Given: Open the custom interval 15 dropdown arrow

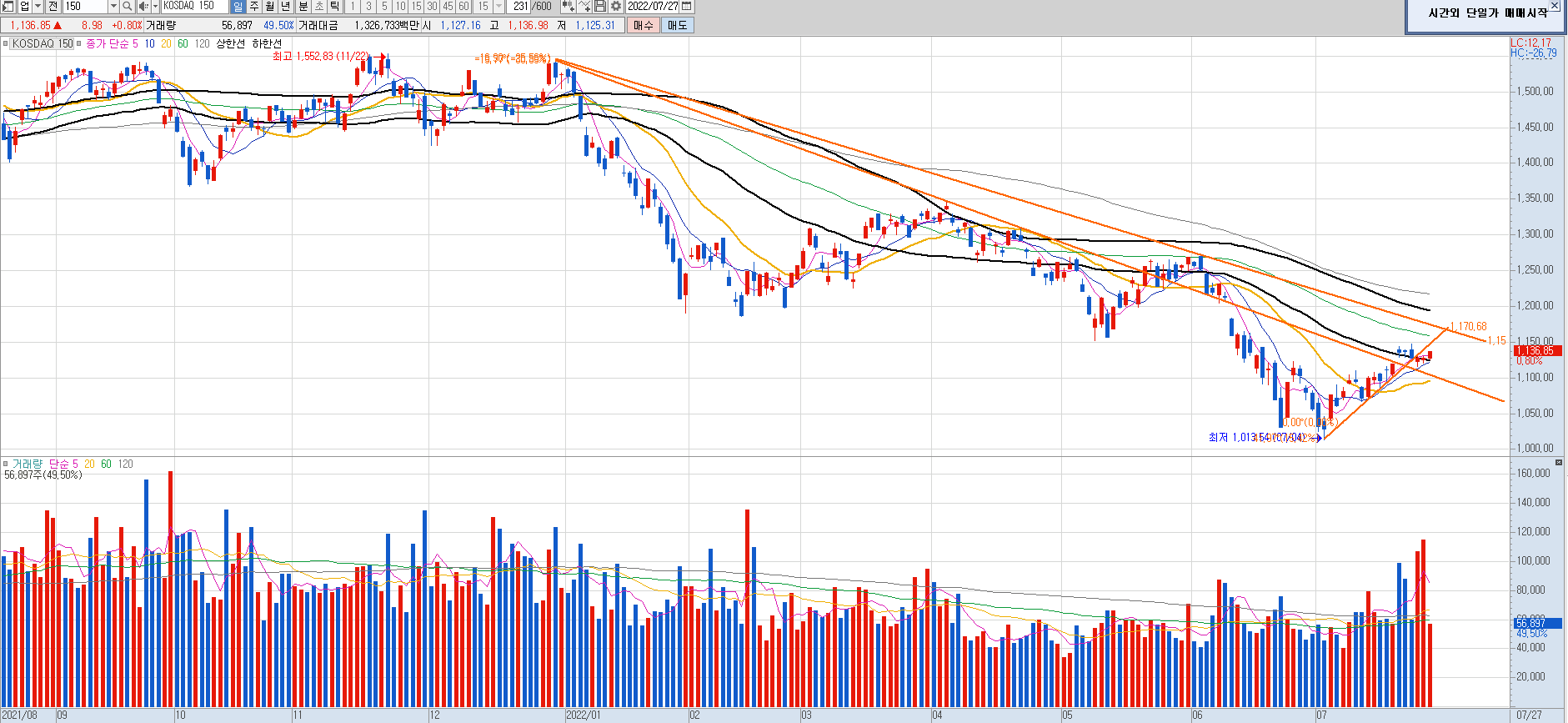Looking at the screenshot, I should coord(498,6).
